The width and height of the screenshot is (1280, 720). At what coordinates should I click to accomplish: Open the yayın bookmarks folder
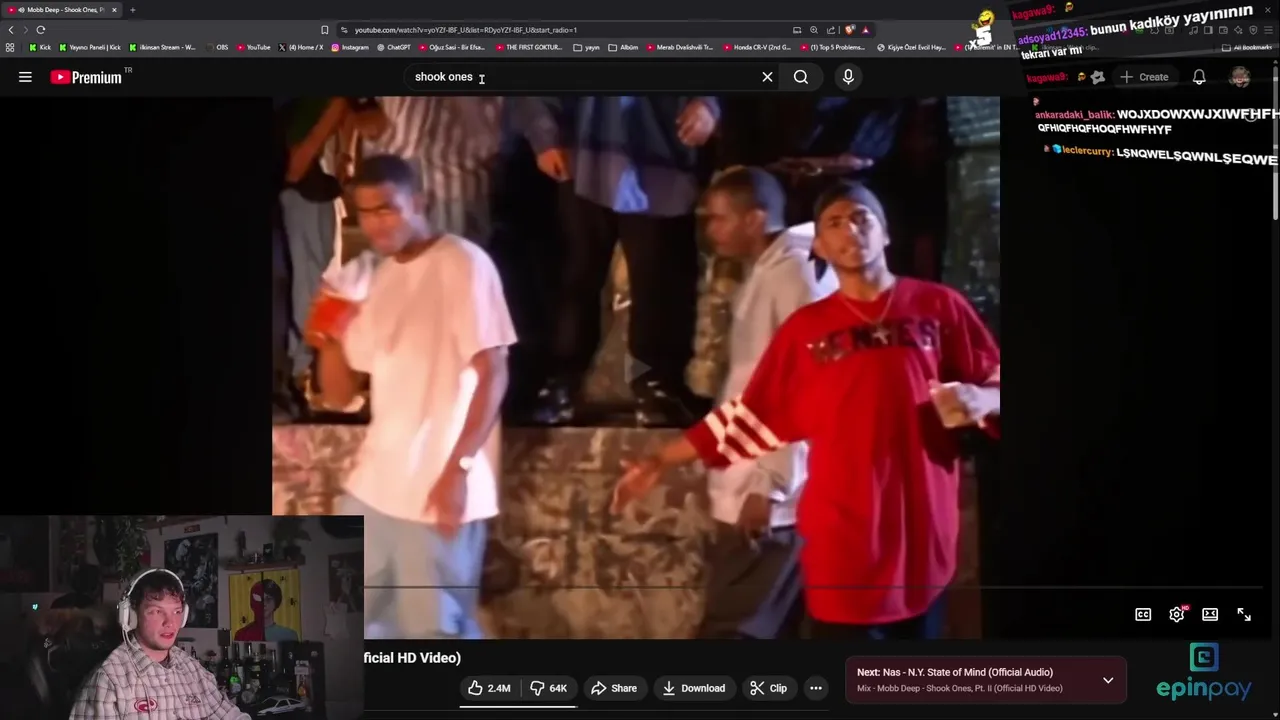pyautogui.click(x=587, y=47)
